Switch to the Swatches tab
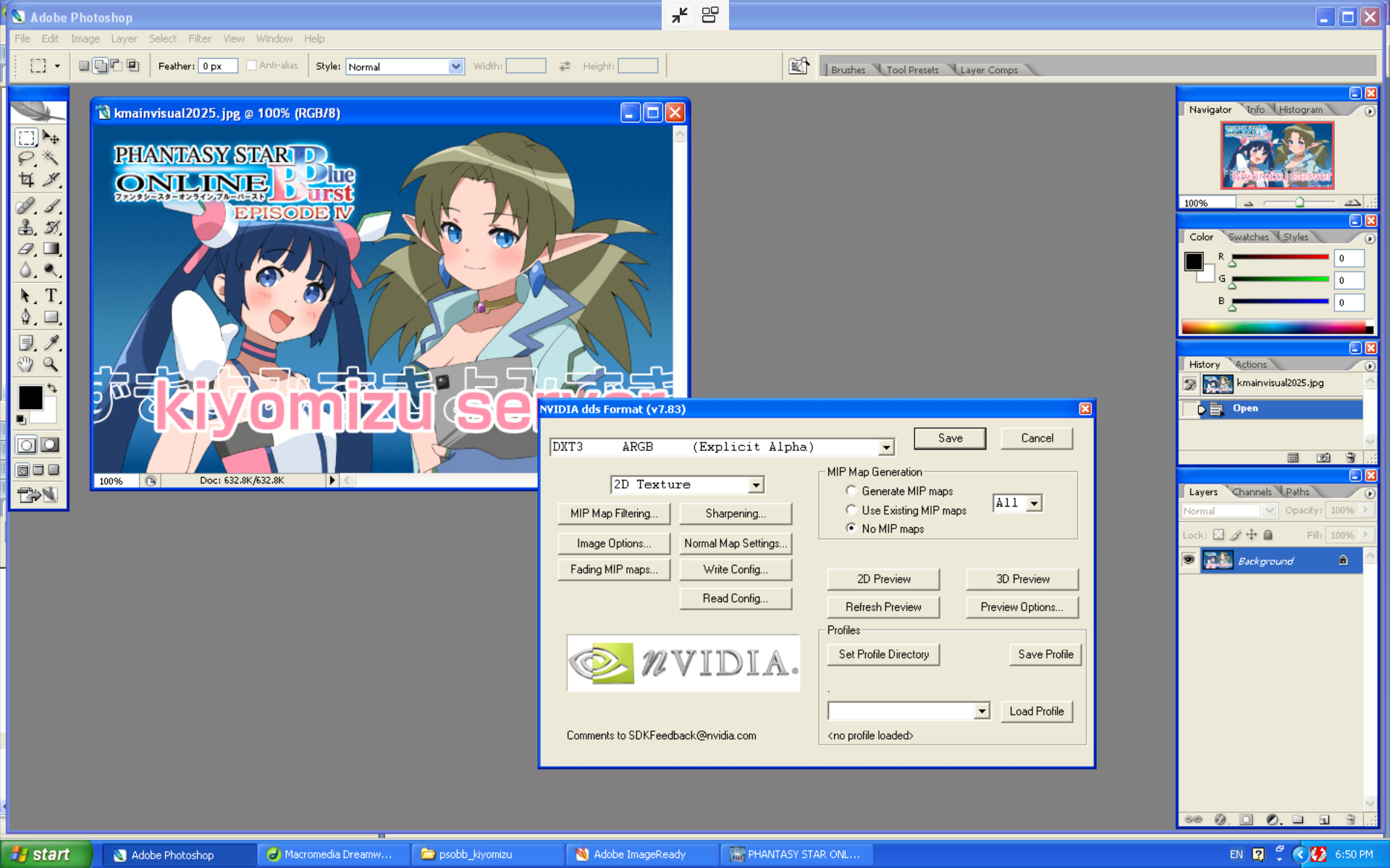 1248,237
